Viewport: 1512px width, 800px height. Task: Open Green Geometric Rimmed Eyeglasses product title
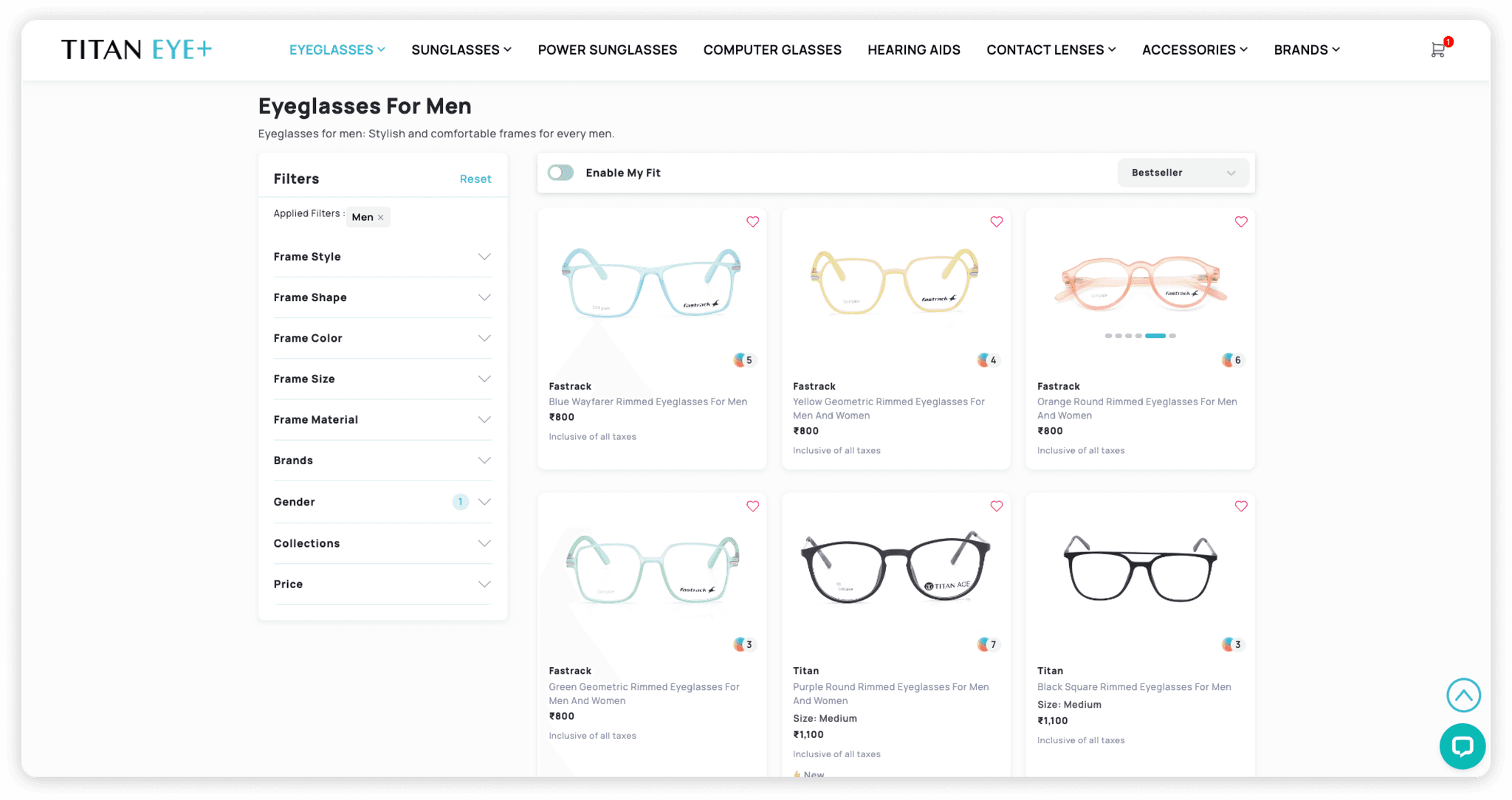(644, 694)
